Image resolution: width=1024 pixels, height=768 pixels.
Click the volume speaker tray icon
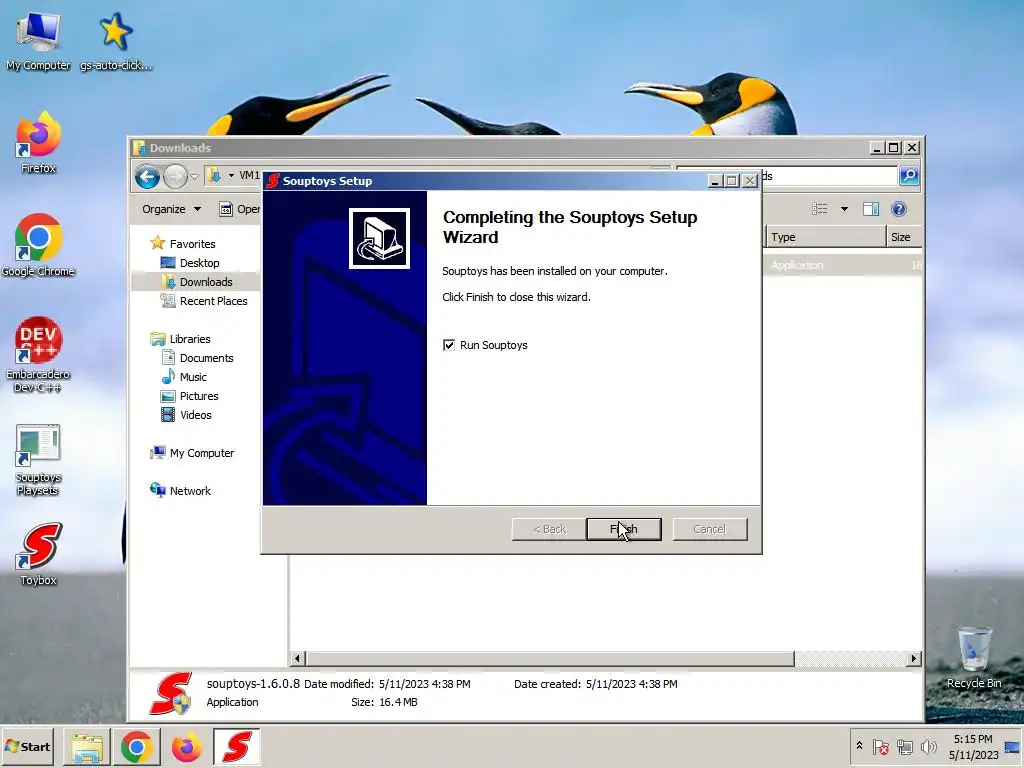click(928, 746)
